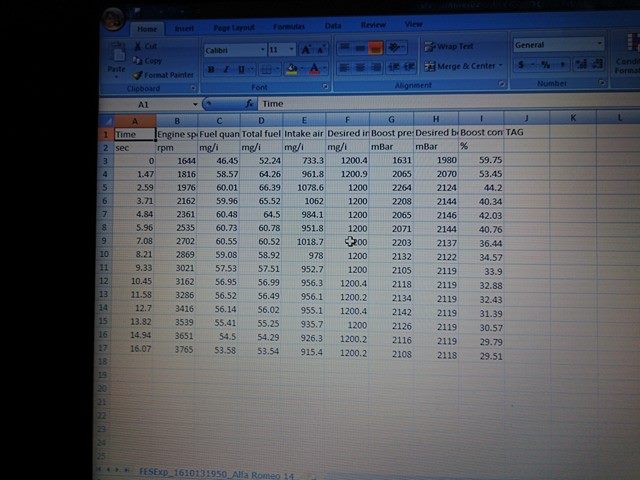The width and height of the screenshot is (640, 480).
Task: Open Clipboard group dialog launcher
Action: coord(193,88)
